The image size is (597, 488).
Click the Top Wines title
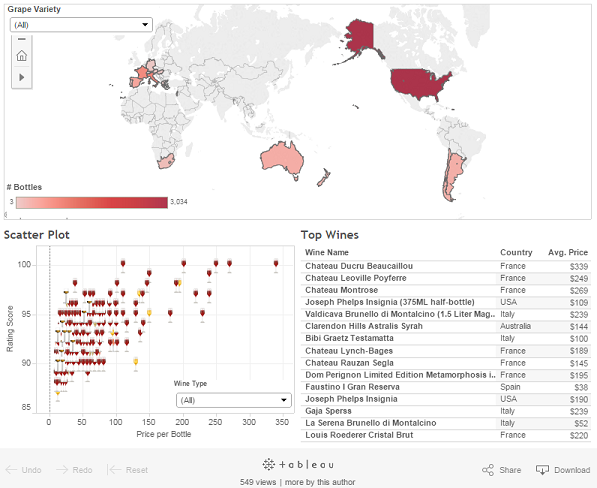[x=330, y=235]
